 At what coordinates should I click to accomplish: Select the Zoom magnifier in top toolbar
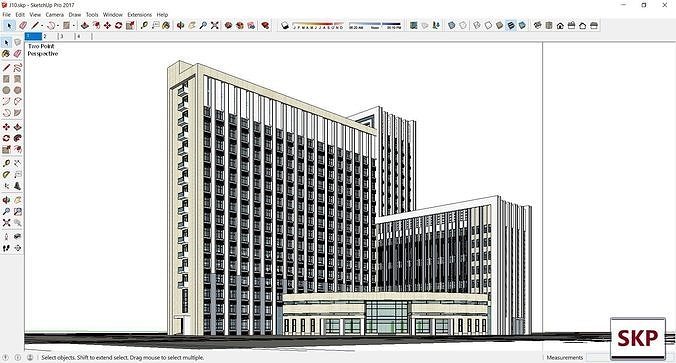203,25
